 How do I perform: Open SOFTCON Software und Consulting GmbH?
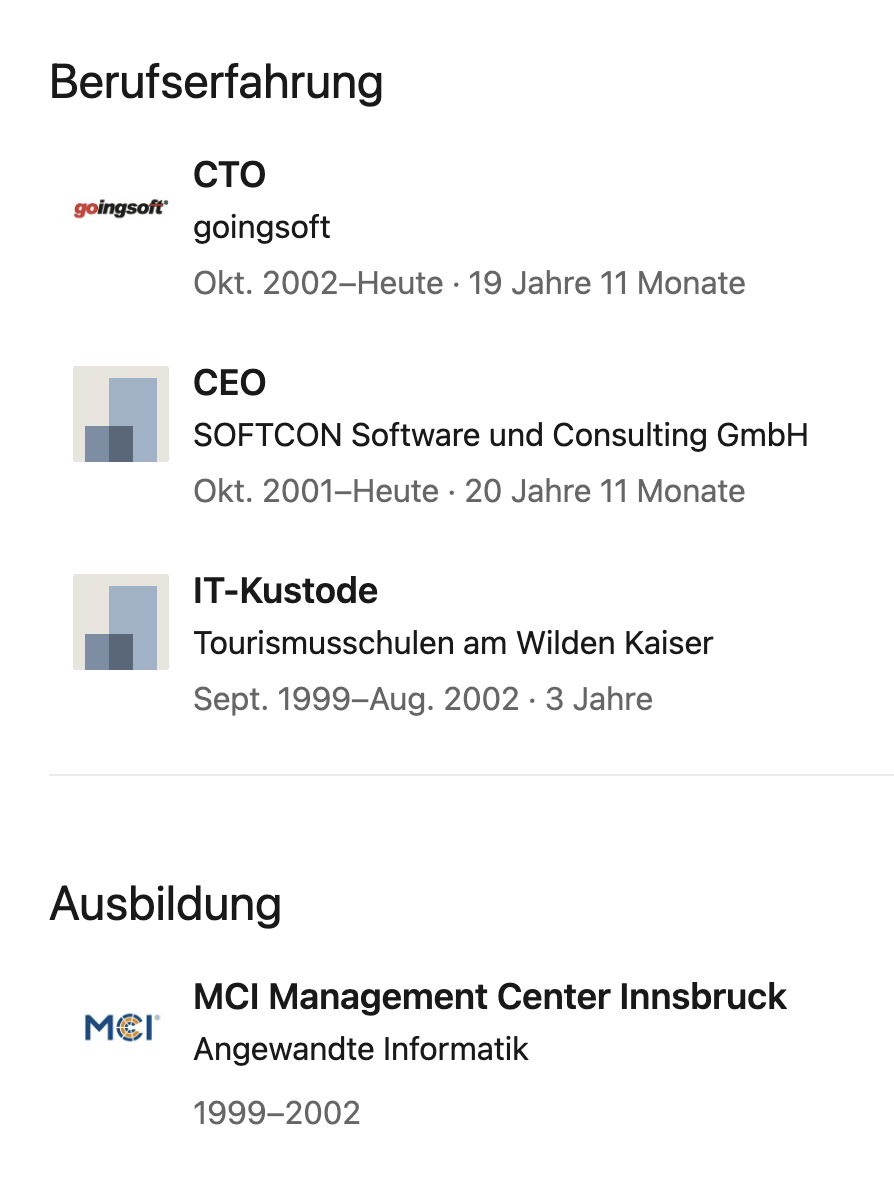[x=500, y=435]
